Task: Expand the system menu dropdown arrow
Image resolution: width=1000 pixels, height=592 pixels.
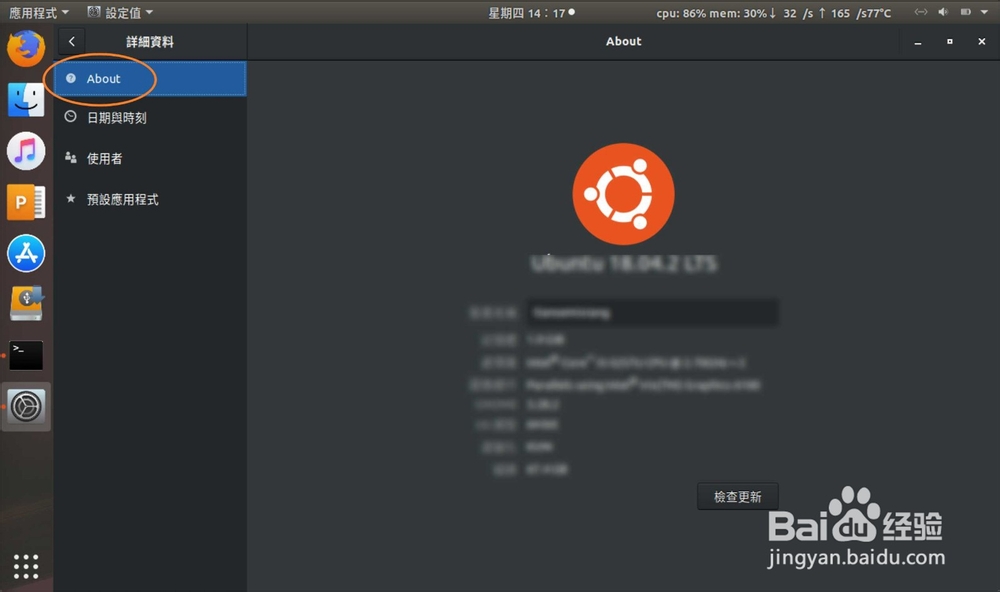Action: [985, 12]
